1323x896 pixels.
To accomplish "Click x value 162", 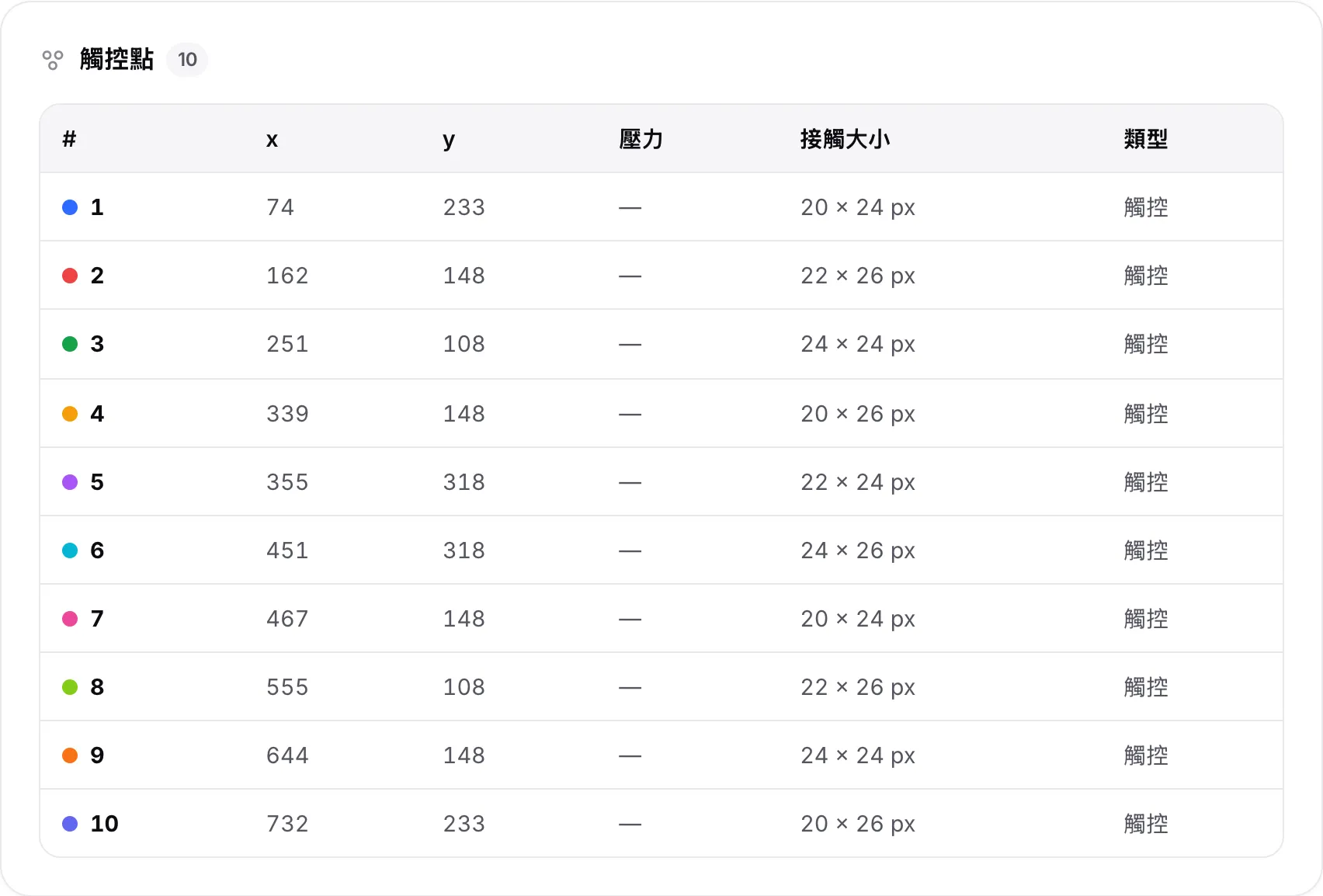I will click(287, 276).
